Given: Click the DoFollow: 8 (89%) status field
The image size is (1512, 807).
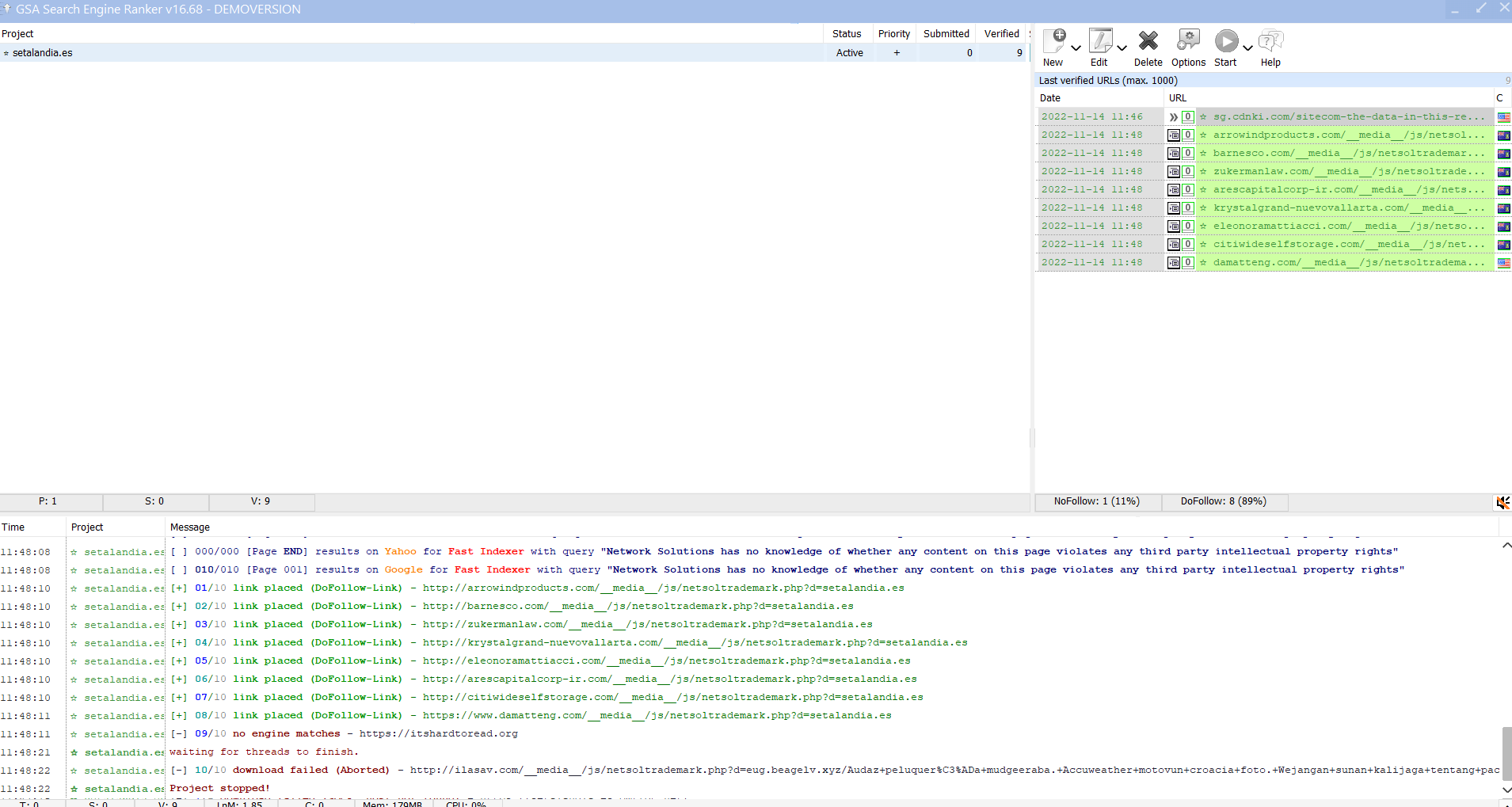Looking at the screenshot, I should coord(1224,502).
